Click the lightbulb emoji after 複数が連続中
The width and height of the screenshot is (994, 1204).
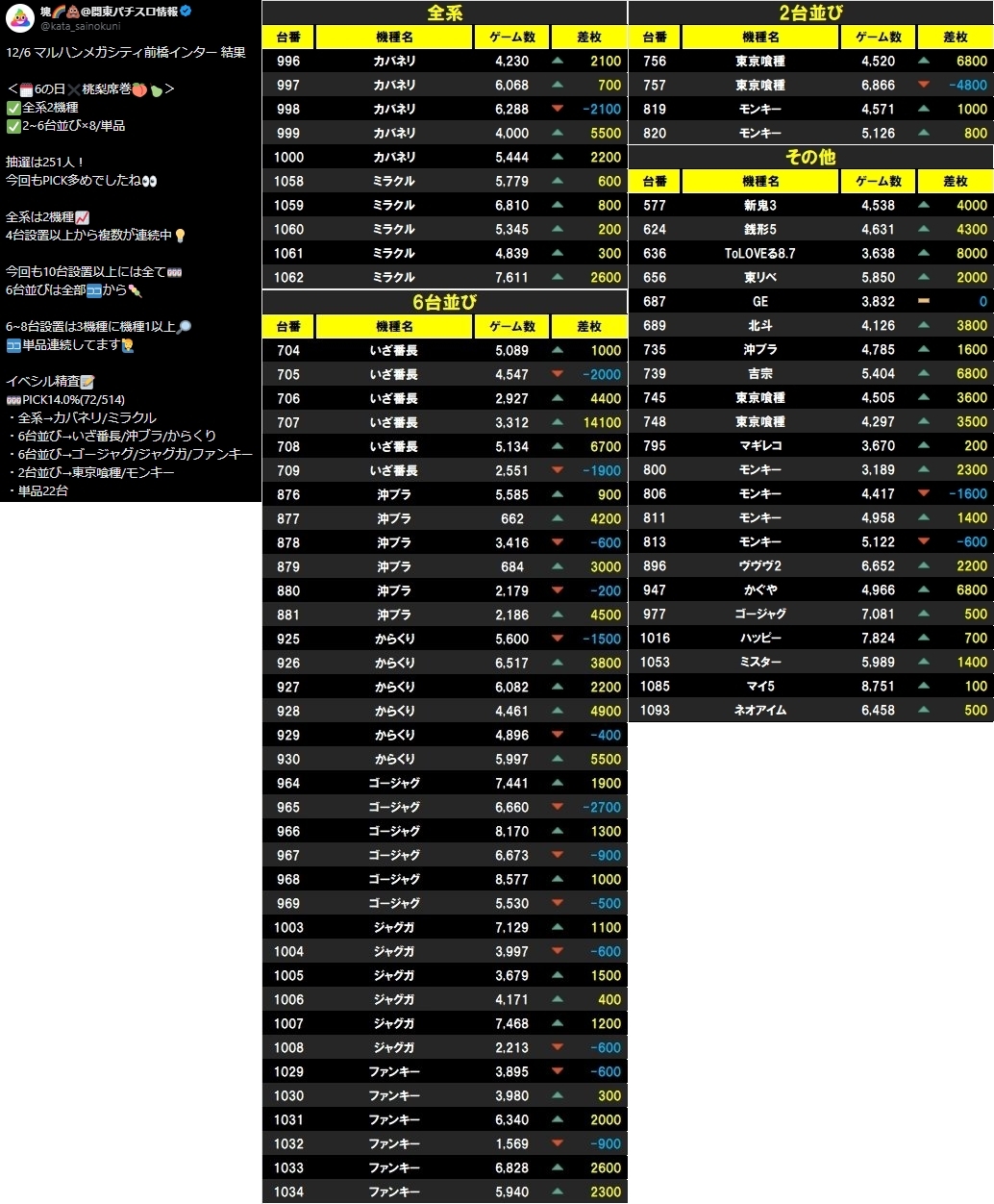point(180,236)
